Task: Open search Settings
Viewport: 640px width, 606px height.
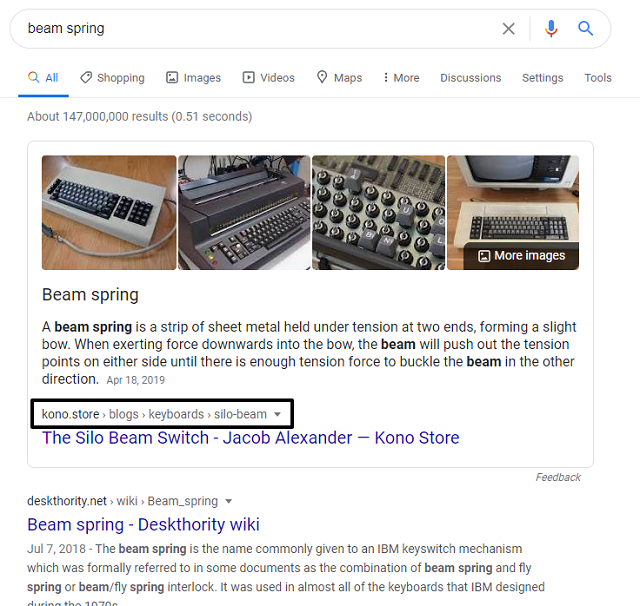Action: pyautogui.click(x=542, y=78)
